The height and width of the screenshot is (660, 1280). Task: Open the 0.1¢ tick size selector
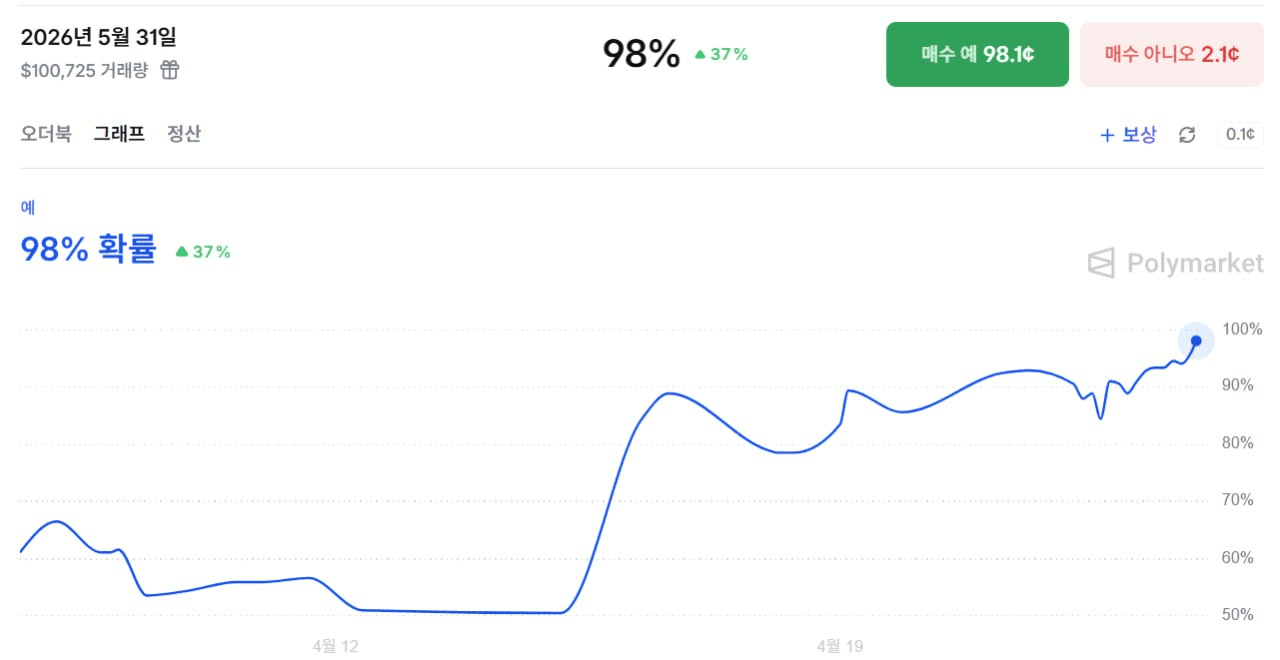[1239, 135]
